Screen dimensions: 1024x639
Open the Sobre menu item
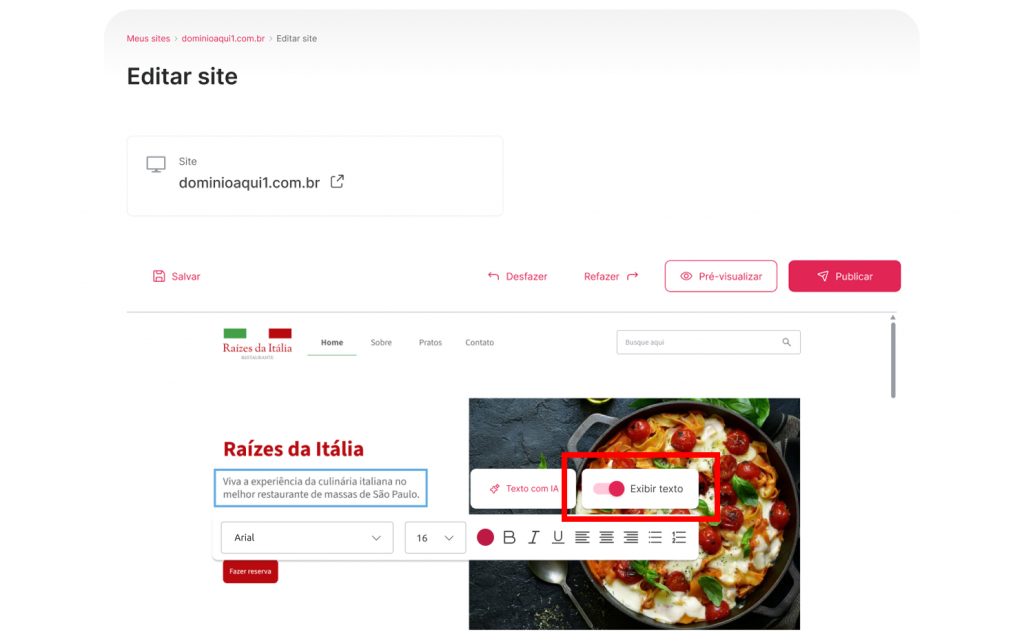[381, 342]
